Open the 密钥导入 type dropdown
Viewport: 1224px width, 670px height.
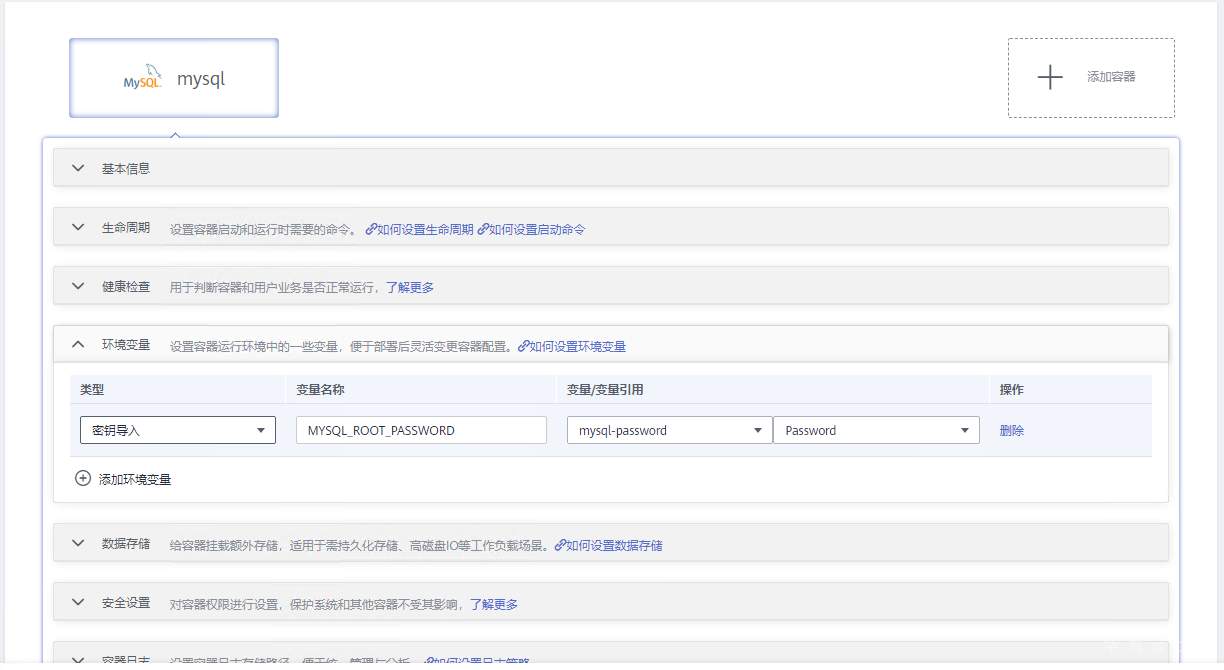click(178, 430)
